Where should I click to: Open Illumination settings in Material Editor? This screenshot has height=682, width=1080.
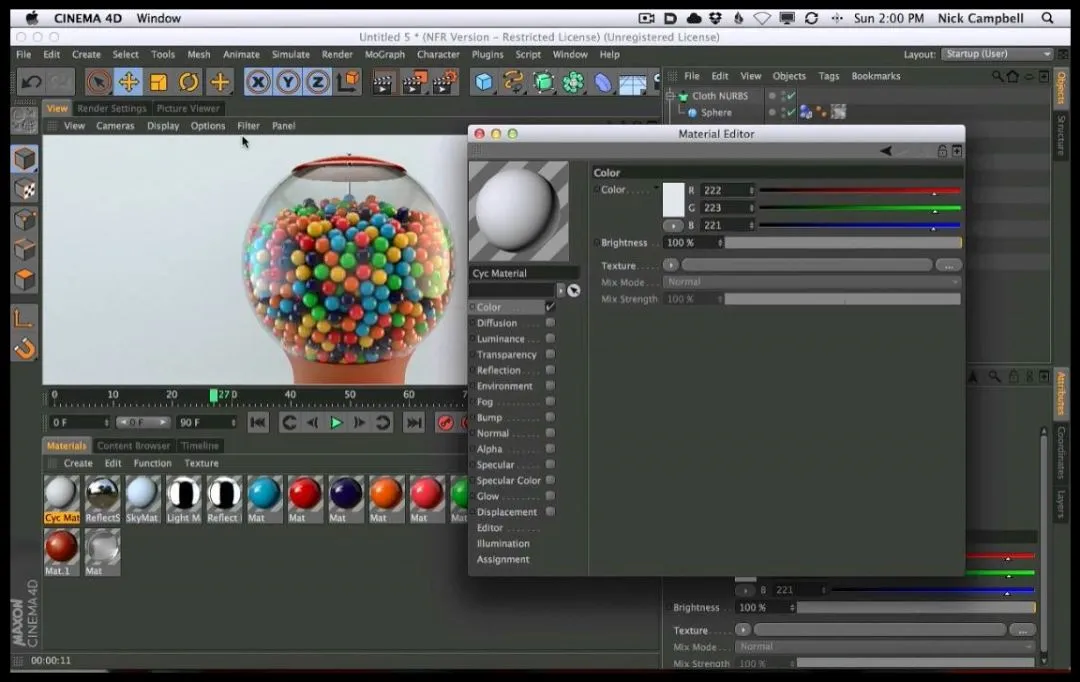503,544
